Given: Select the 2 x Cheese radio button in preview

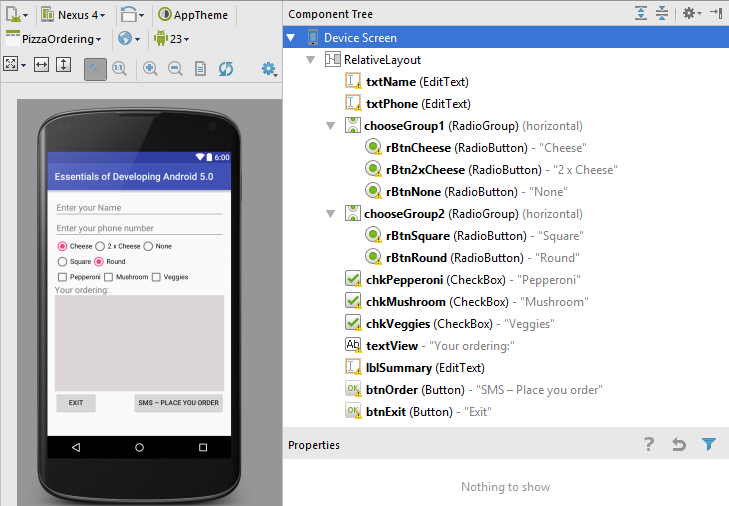Looking at the screenshot, I should pos(118,246).
